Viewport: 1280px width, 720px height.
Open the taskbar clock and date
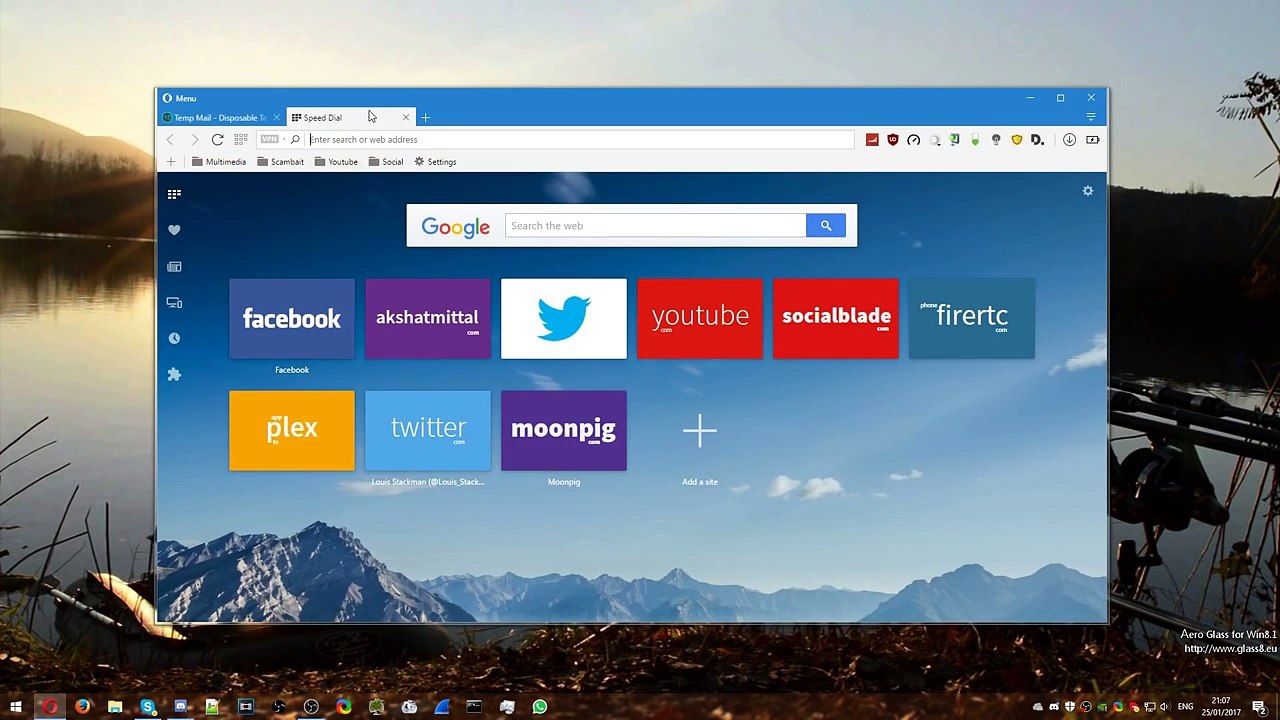[1221, 707]
